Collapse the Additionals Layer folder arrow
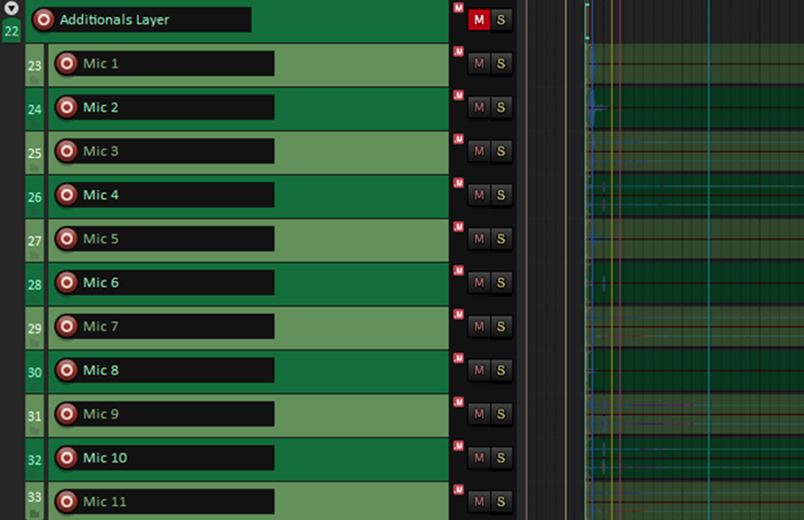The height and width of the screenshot is (520, 804). click(x=12, y=9)
